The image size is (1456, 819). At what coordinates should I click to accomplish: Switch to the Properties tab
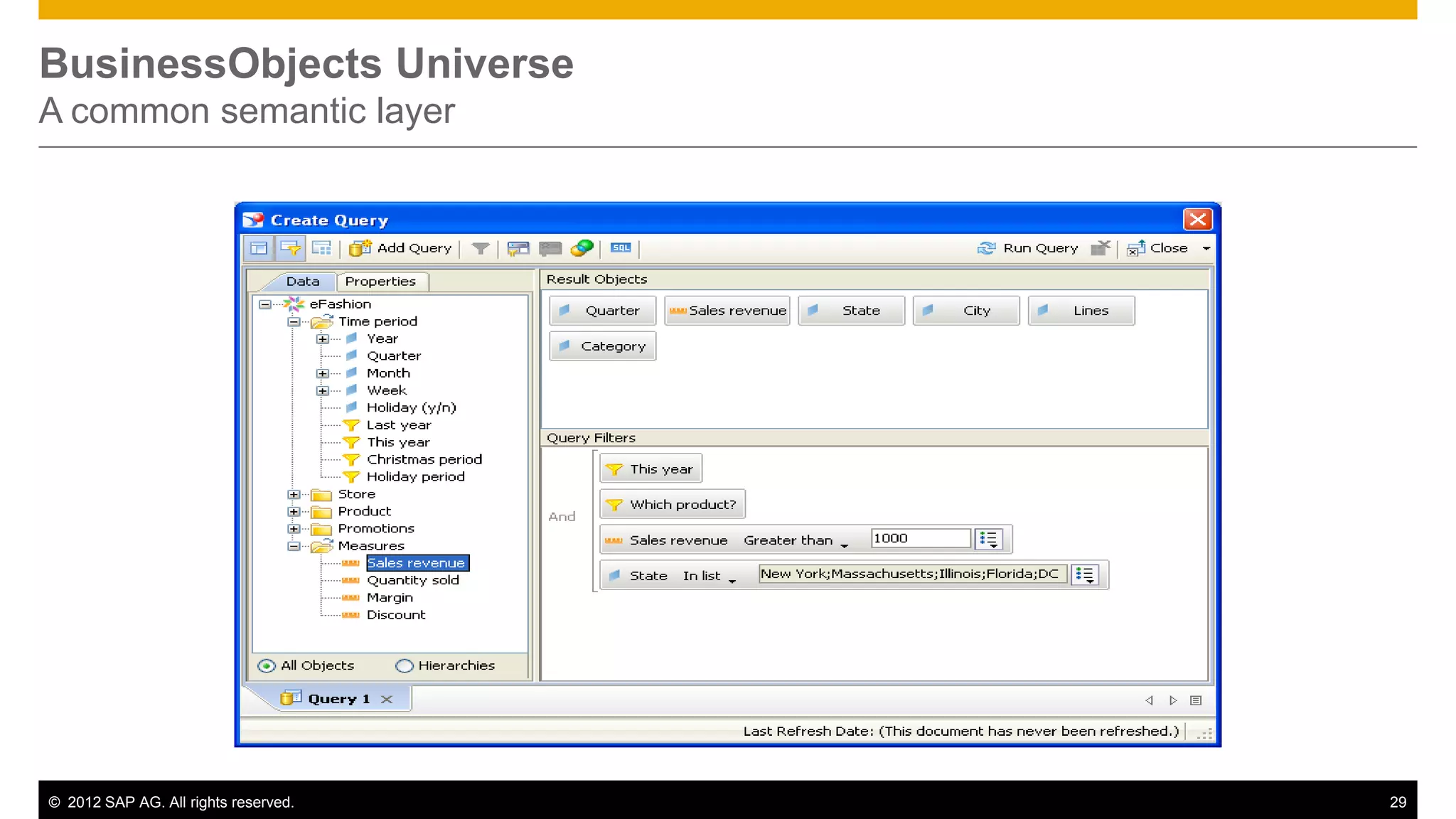[x=381, y=282]
